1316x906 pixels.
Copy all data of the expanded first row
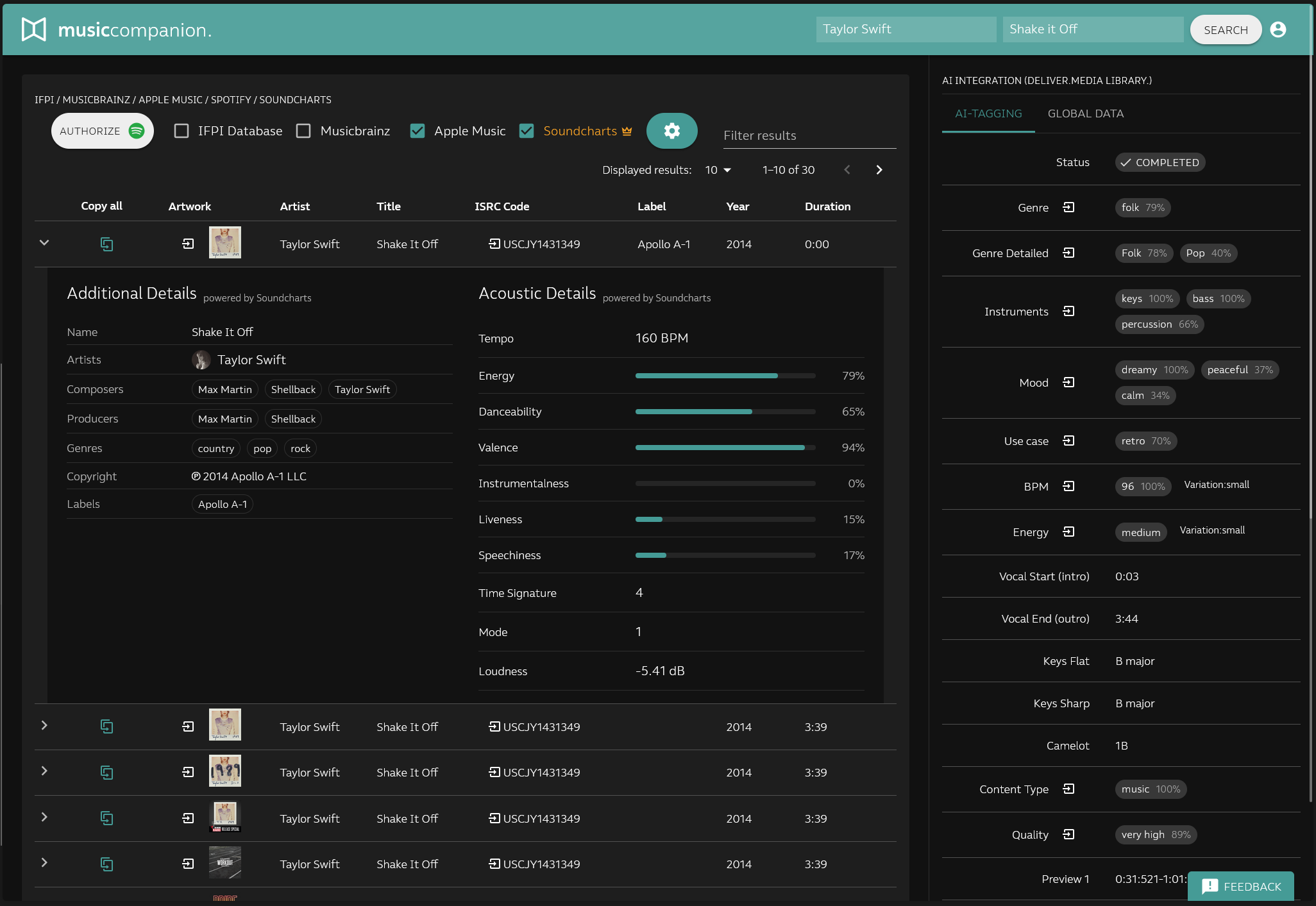click(x=106, y=244)
